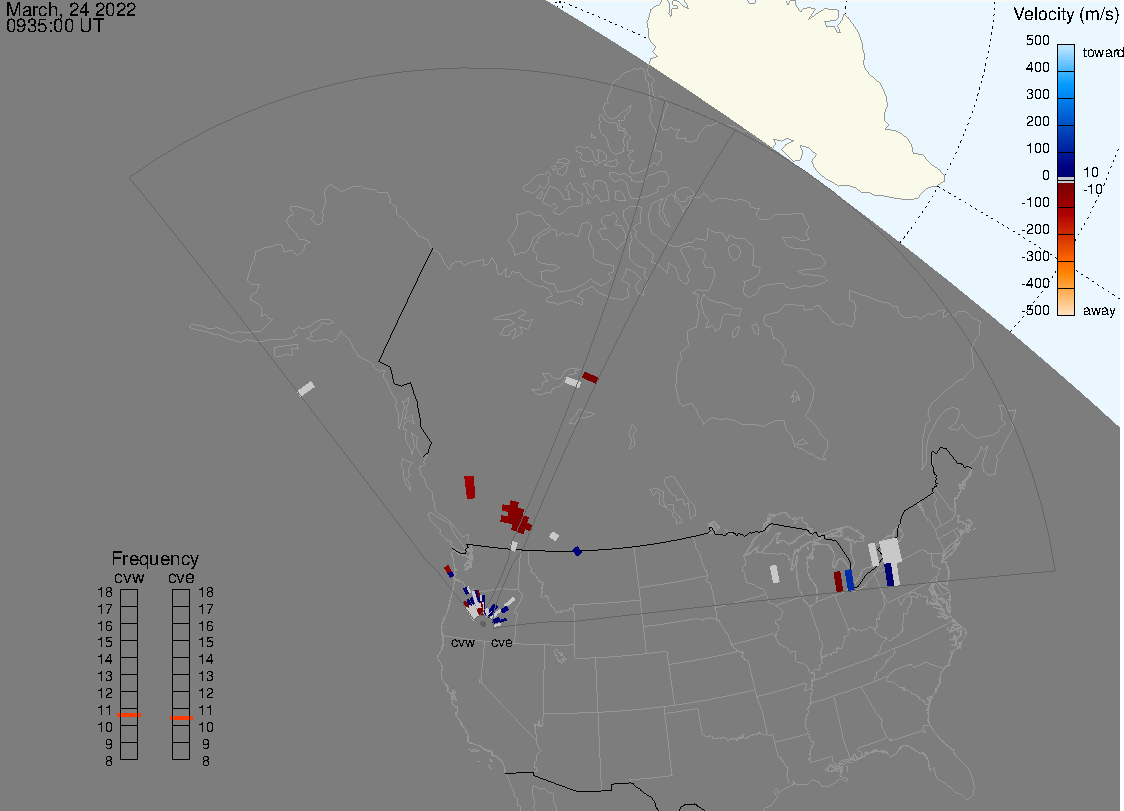Select the "Velocity (m/s)" legend title
The width and height of the screenshot is (1124, 811).
tap(1066, 14)
